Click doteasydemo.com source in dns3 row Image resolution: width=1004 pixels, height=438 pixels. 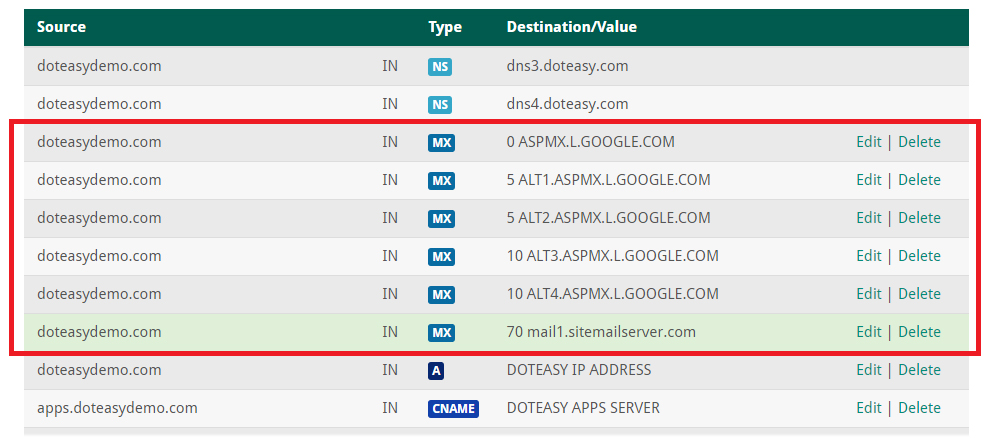99,66
